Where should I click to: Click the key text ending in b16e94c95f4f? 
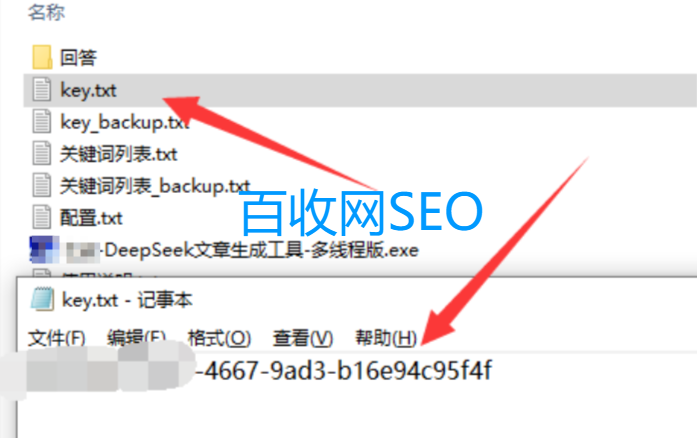(344, 370)
